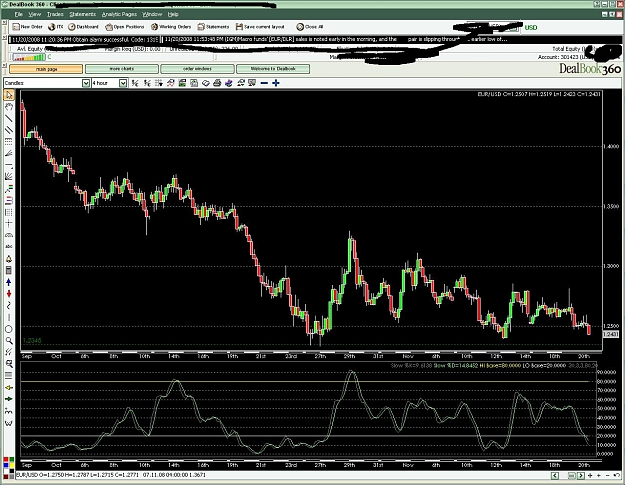Select the parallel channel lines tool

[9, 130]
